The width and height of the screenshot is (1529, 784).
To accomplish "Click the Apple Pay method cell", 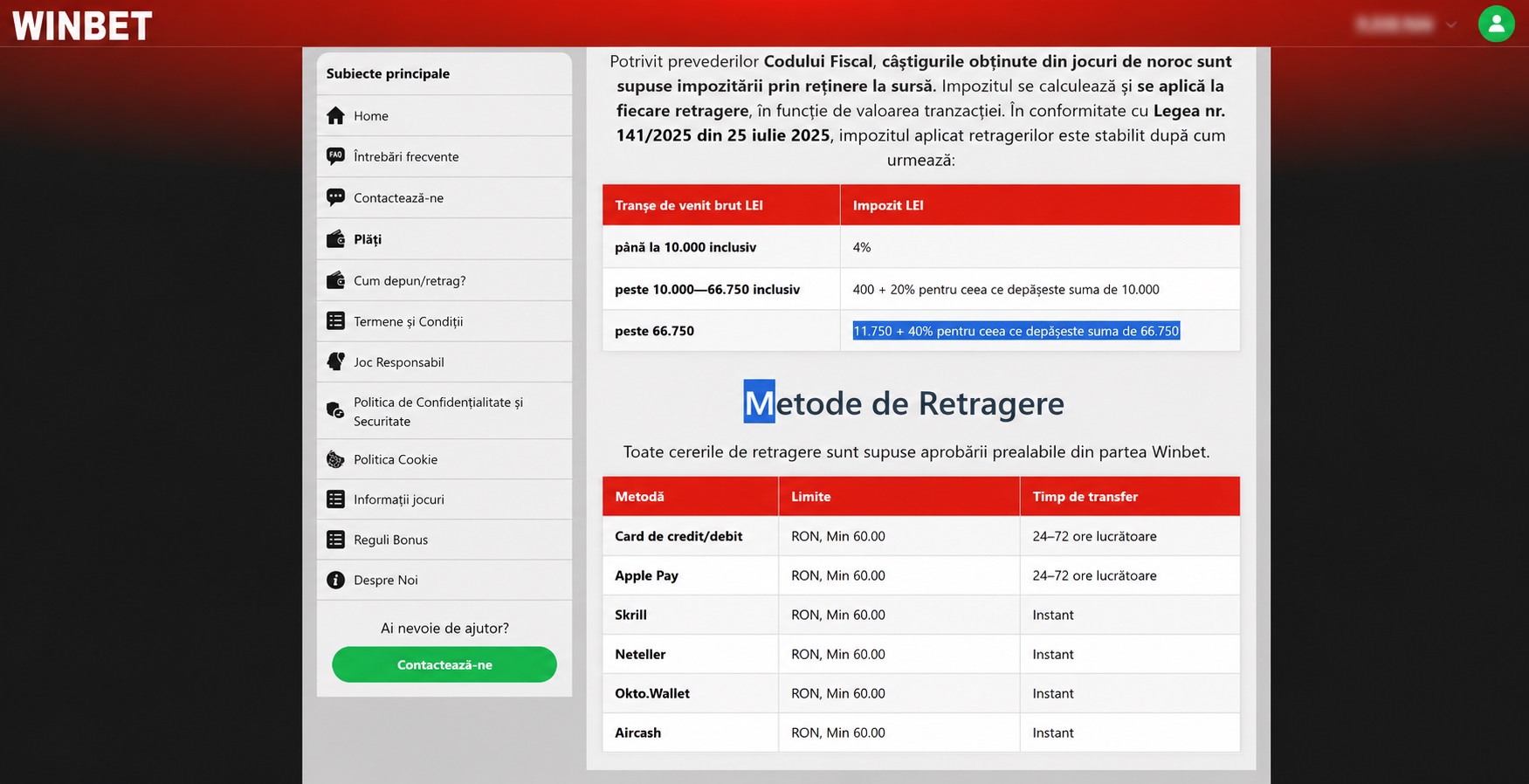I will coord(691,575).
